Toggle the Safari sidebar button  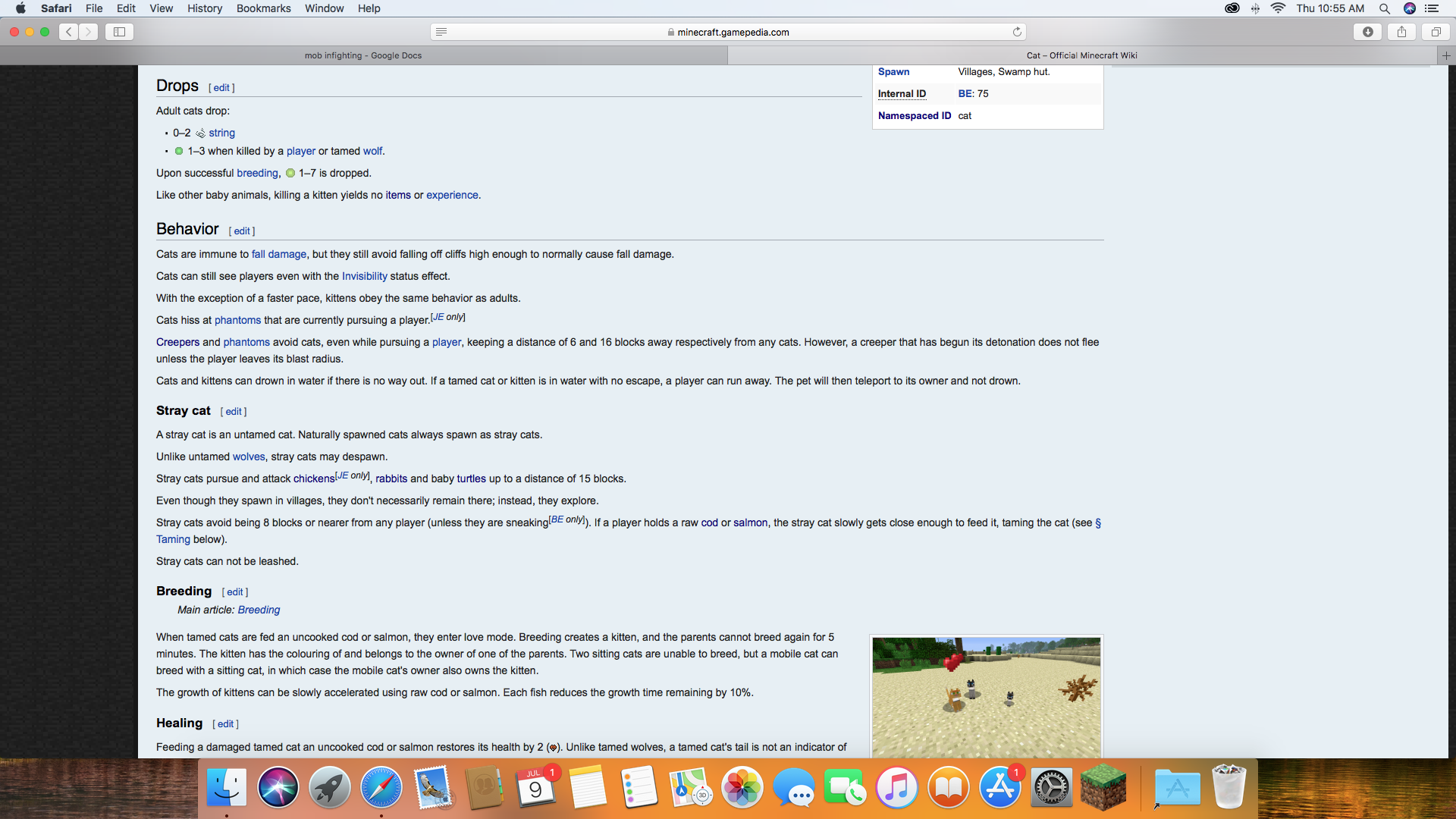click(x=119, y=32)
